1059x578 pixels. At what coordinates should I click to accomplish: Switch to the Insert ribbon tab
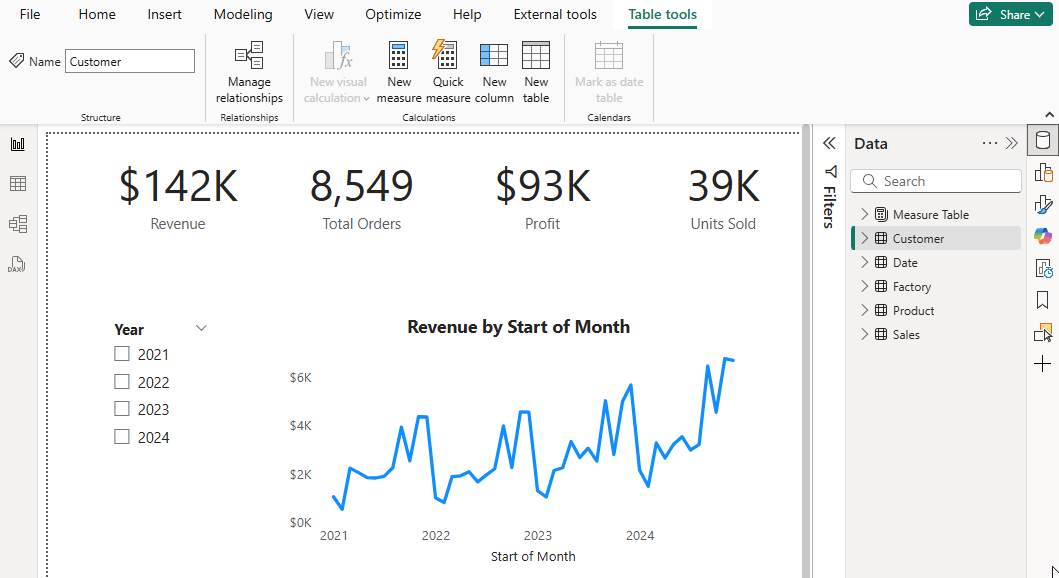coord(164,14)
